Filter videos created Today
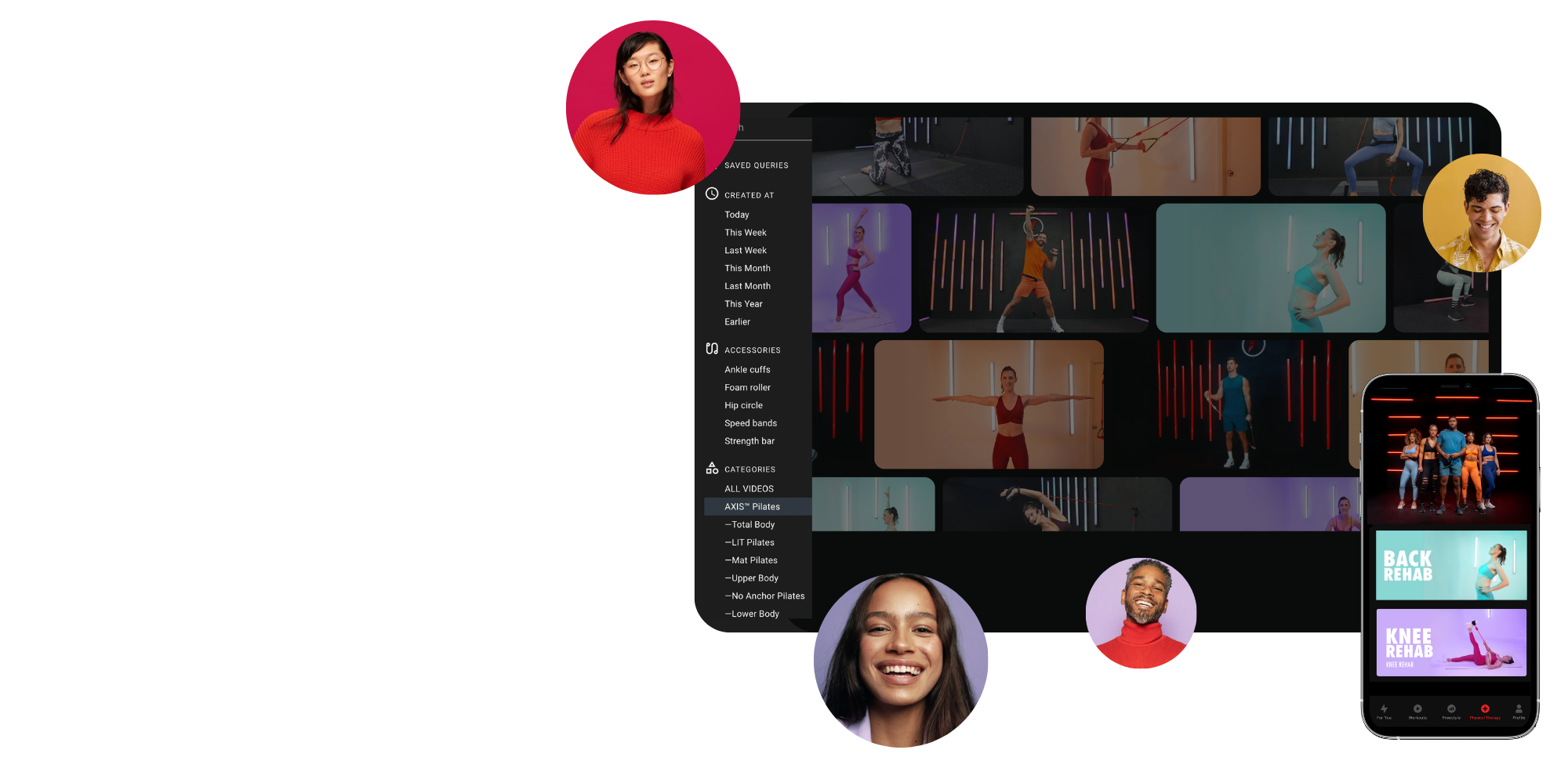The height and width of the screenshot is (768, 1568). pos(737,215)
